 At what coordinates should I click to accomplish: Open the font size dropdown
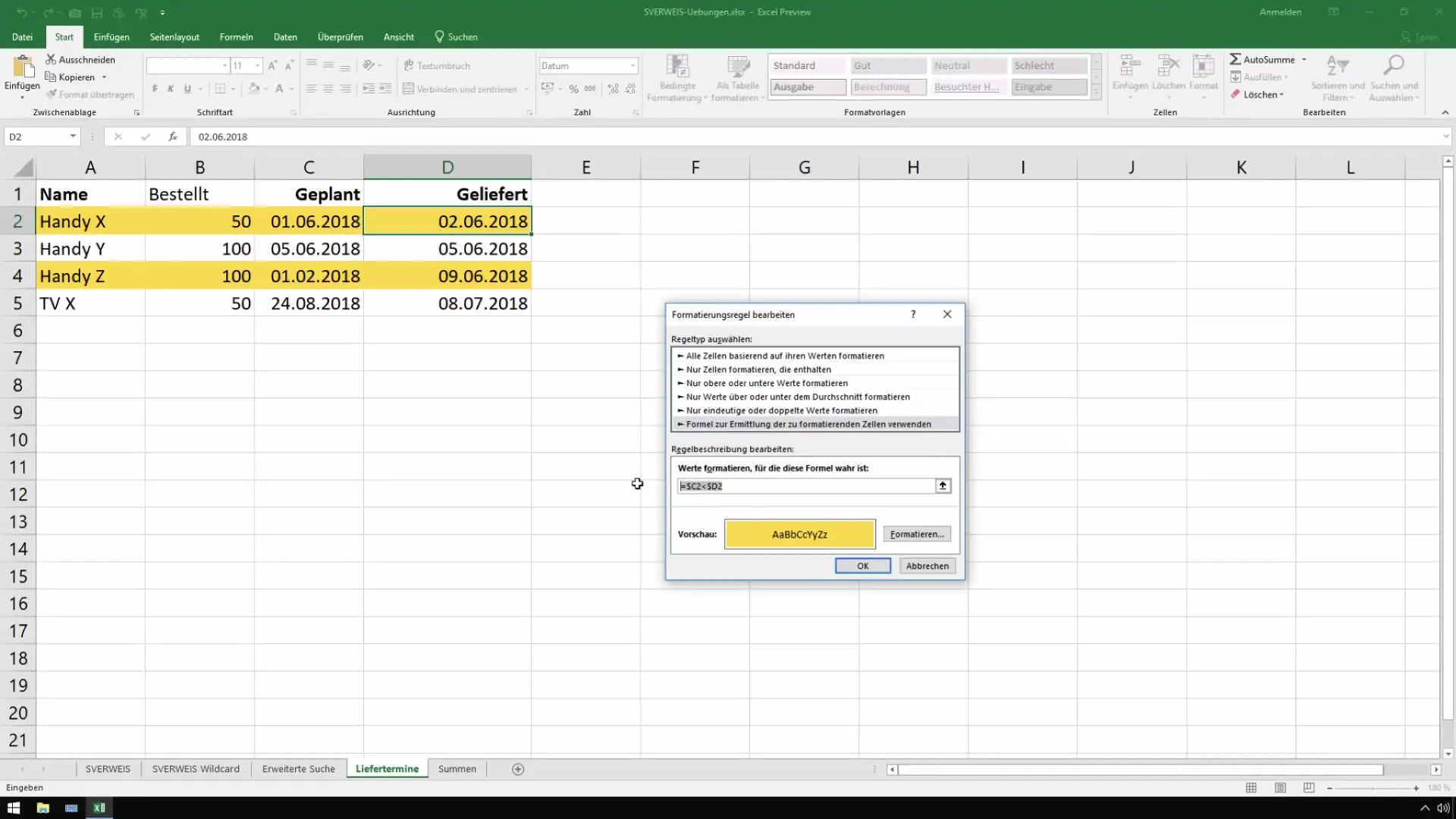(258, 66)
